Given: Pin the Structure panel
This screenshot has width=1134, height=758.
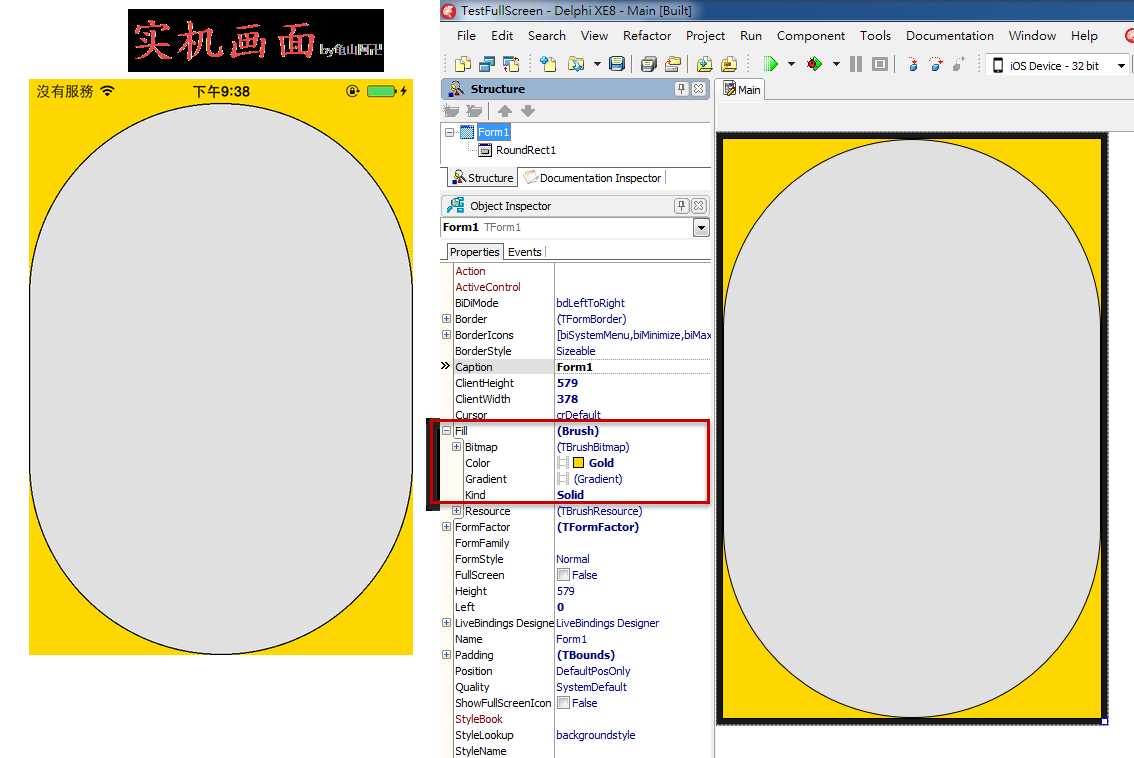Looking at the screenshot, I should 681,88.
